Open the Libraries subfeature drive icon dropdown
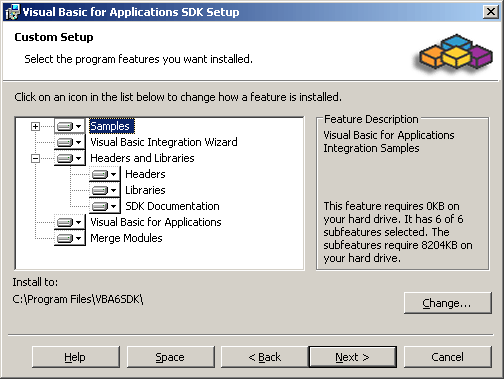Image resolution: width=504 pixels, height=379 pixels. click(x=104, y=190)
